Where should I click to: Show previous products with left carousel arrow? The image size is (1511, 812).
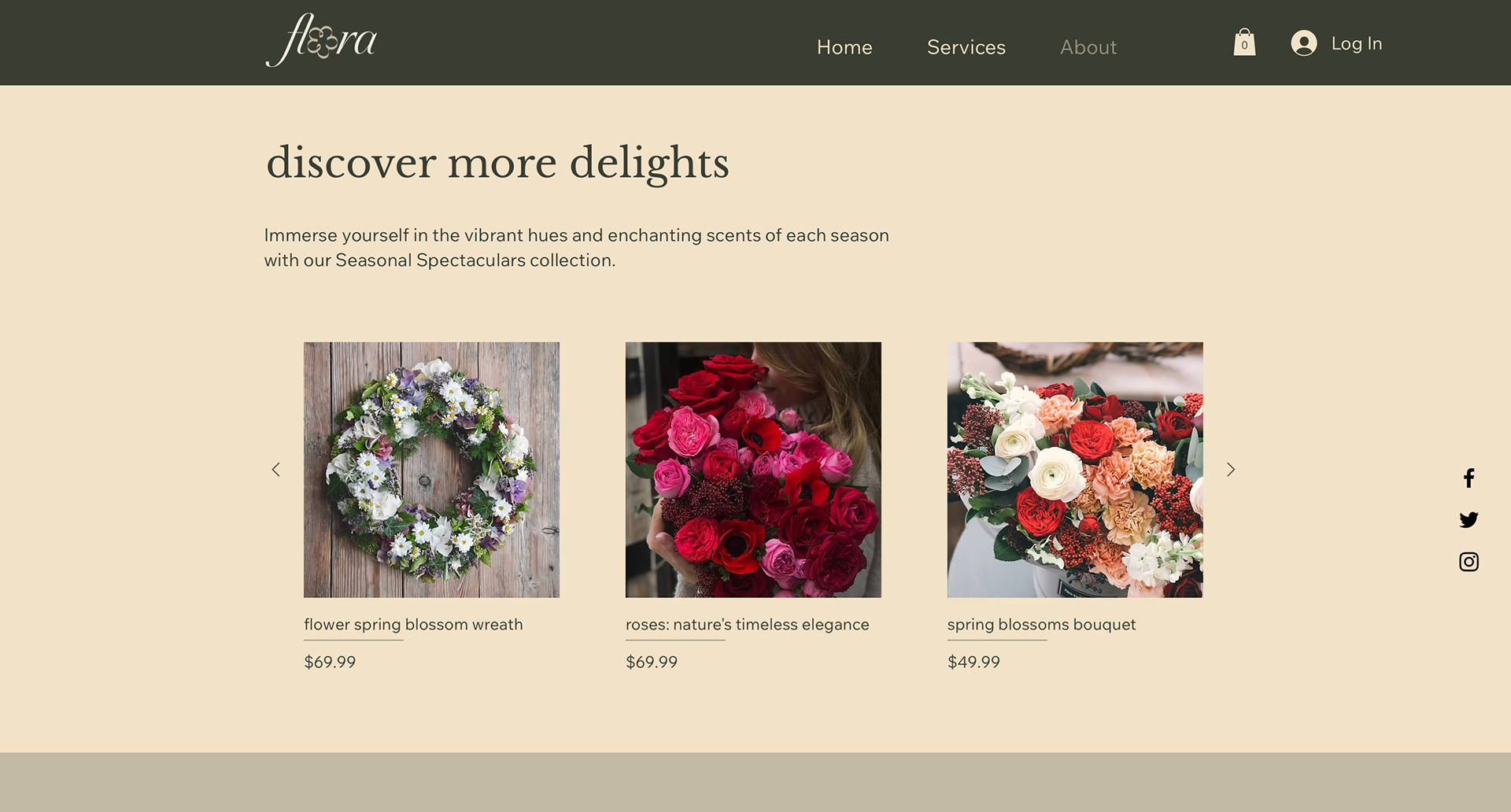click(276, 470)
